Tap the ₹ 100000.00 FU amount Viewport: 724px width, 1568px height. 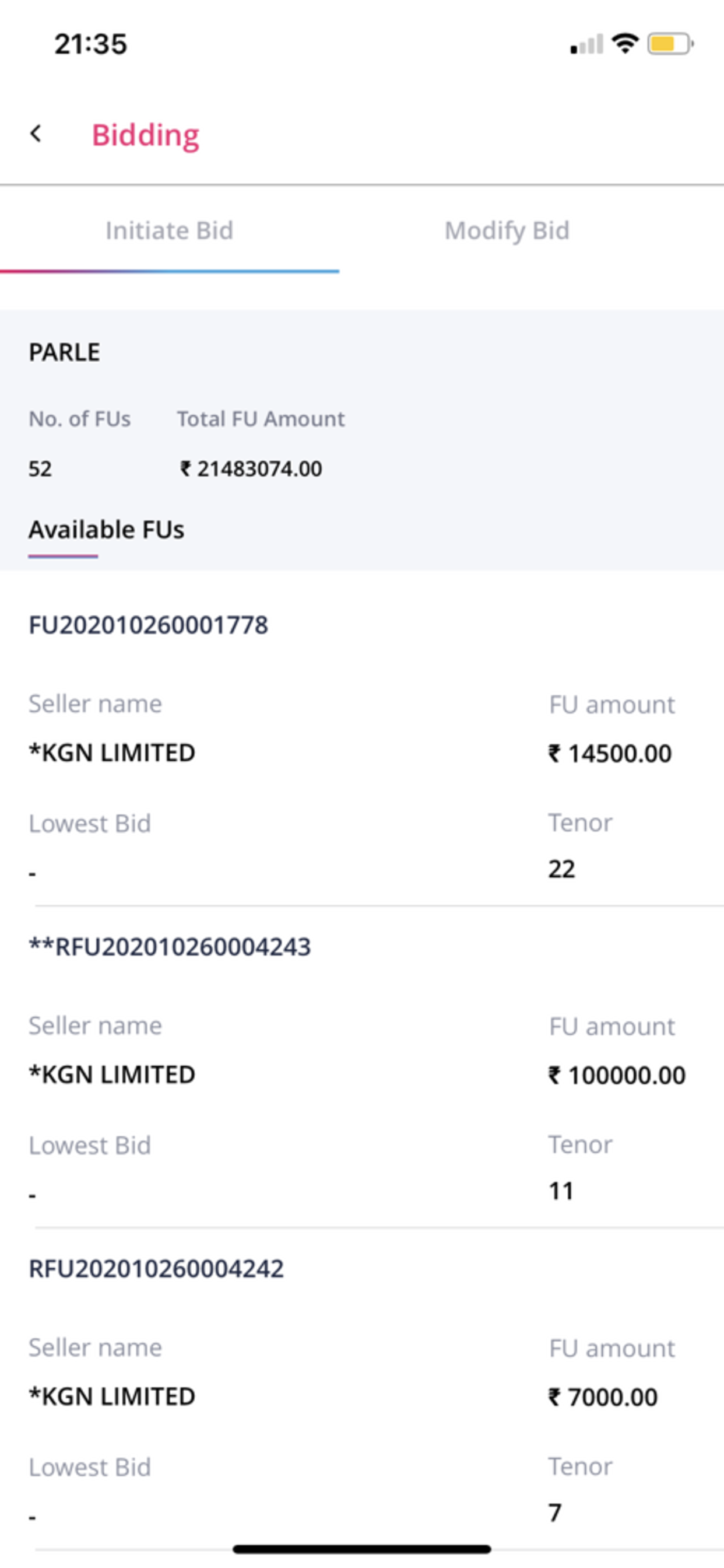pyautogui.click(x=617, y=1076)
